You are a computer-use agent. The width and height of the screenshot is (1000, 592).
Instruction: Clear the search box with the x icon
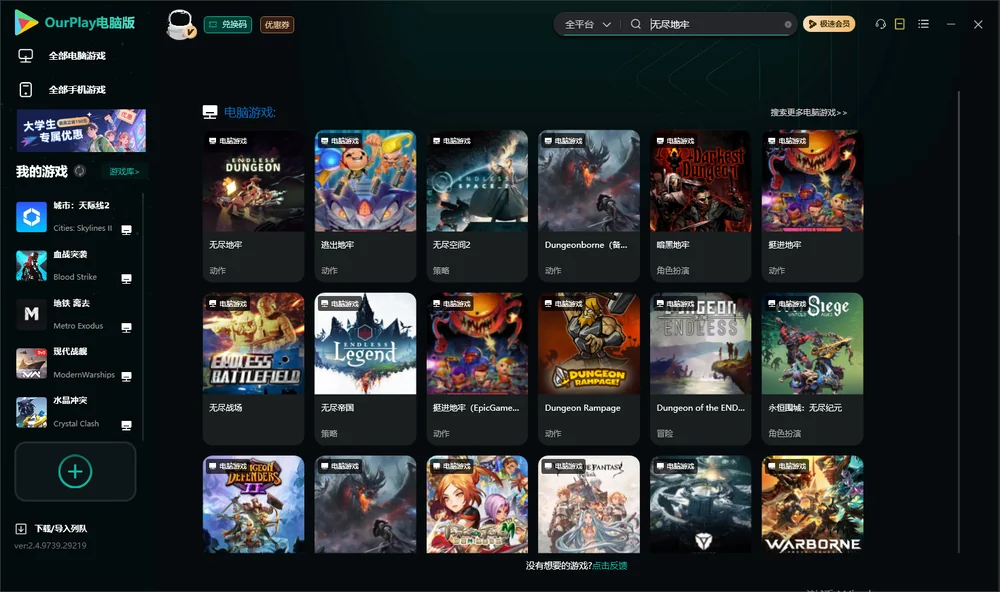pyautogui.click(x=788, y=25)
